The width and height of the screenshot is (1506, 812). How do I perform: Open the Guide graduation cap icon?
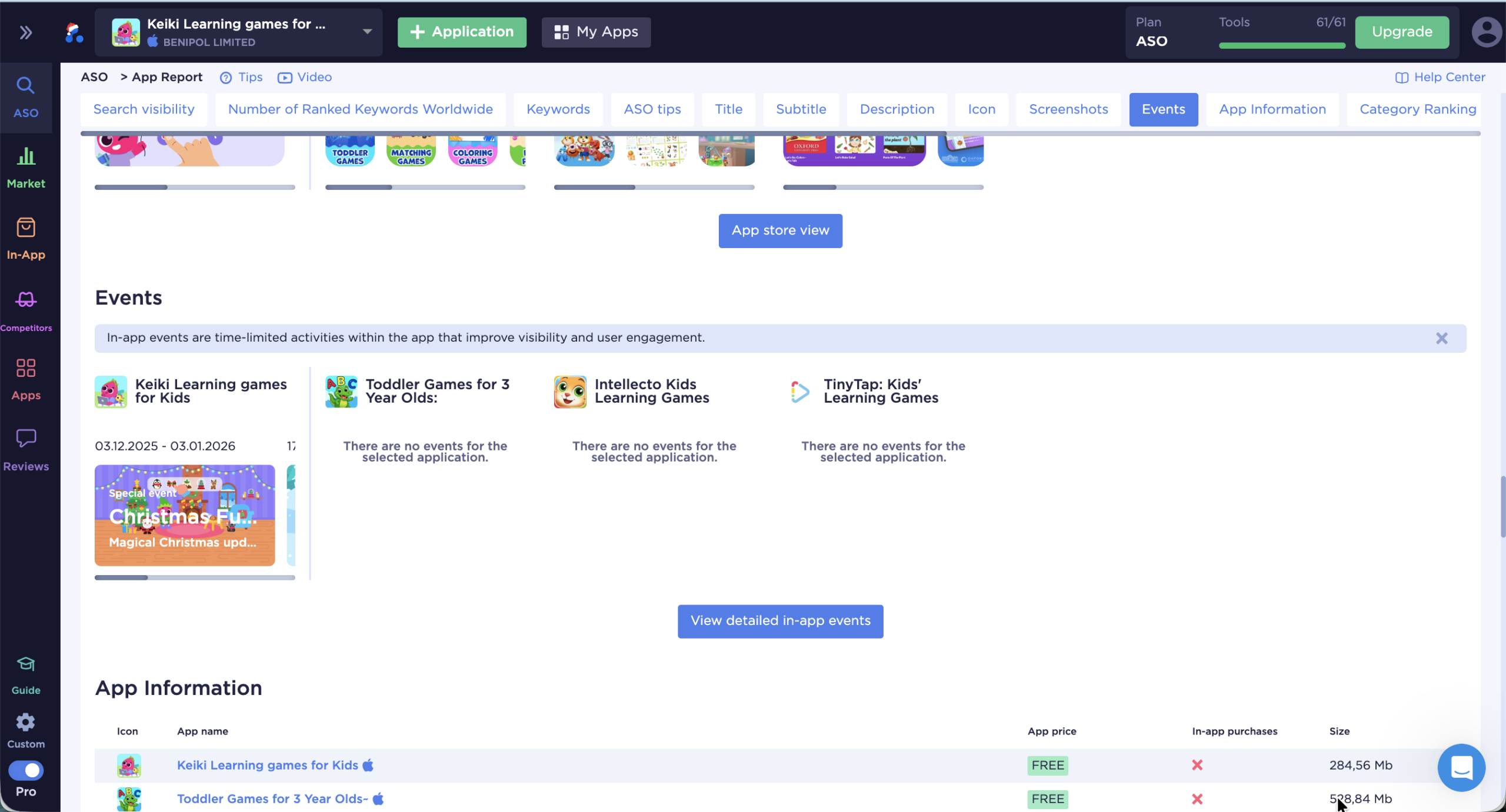click(26, 664)
